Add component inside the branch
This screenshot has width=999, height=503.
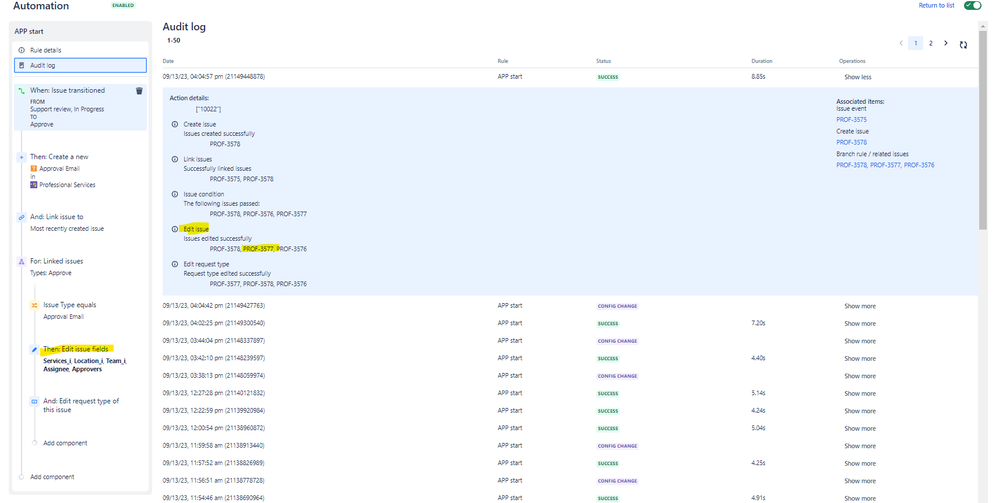coord(65,443)
